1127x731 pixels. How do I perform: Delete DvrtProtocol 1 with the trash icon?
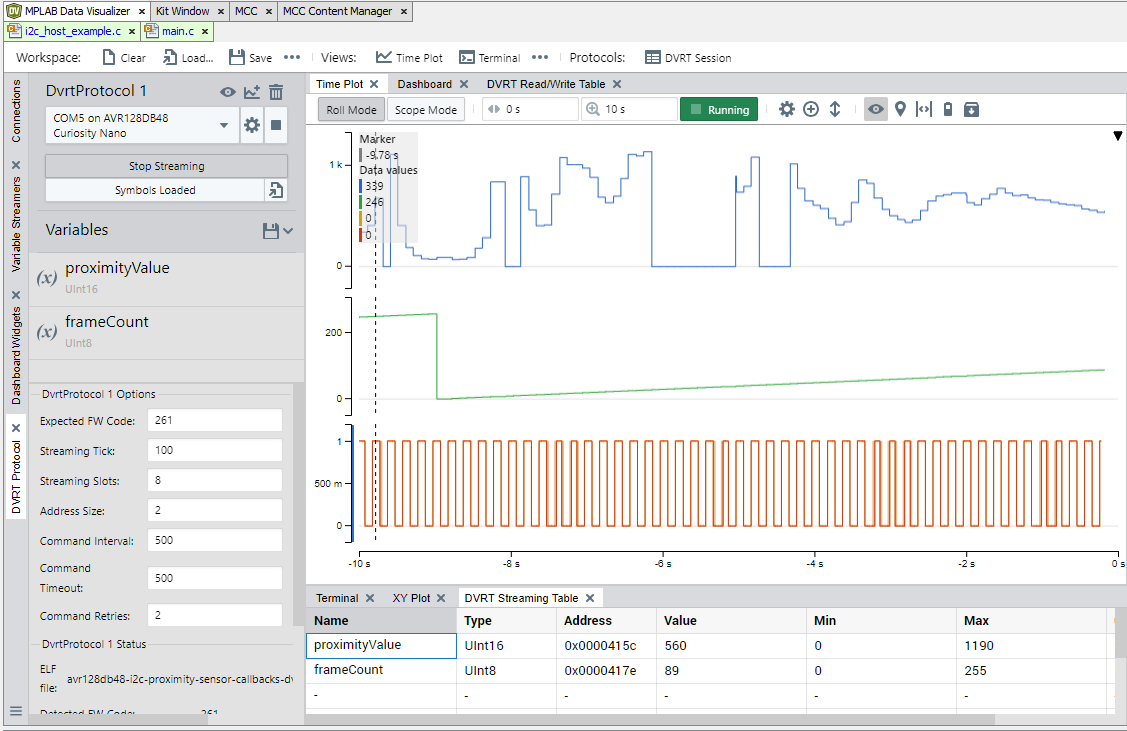click(x=276, y=92)
